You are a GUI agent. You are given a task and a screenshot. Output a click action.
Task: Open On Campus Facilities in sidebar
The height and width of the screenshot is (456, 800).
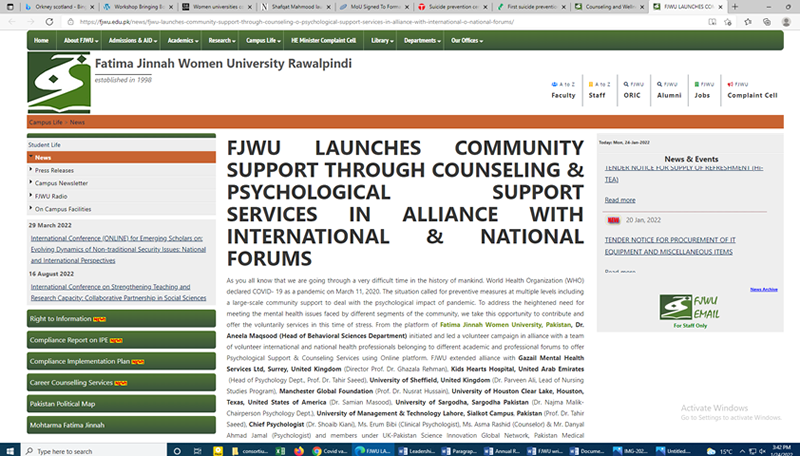[121, 209]
